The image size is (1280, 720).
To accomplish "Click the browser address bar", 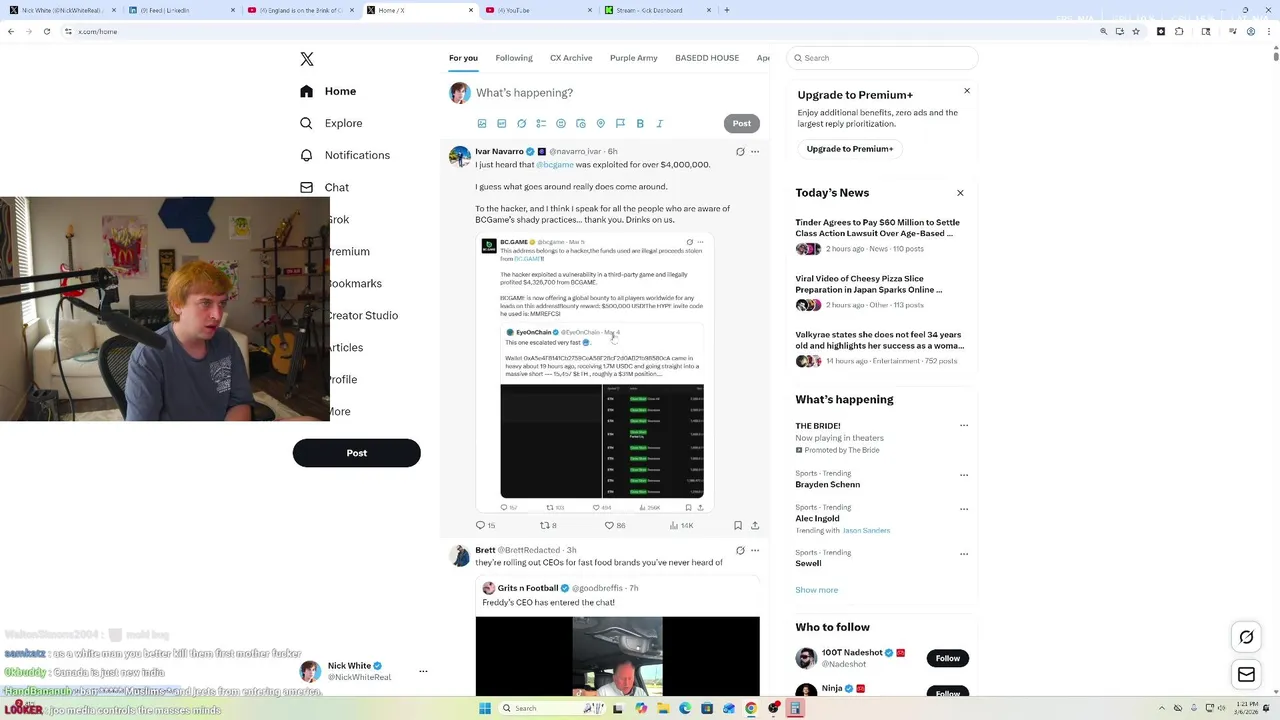I will 580,31.
